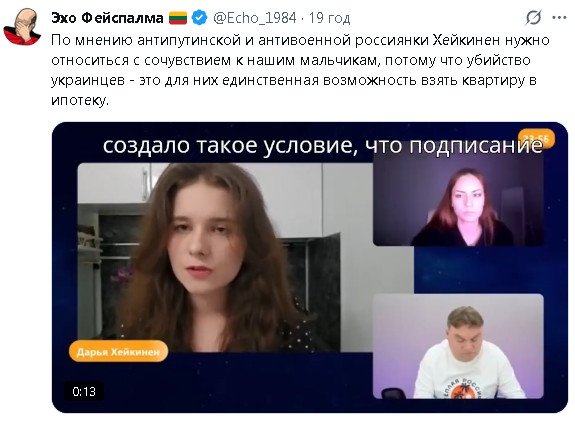This screenshot has height=422, width=575.
Task: Click the 0:13 video duration badge
Action: click(x=84, y=392)
